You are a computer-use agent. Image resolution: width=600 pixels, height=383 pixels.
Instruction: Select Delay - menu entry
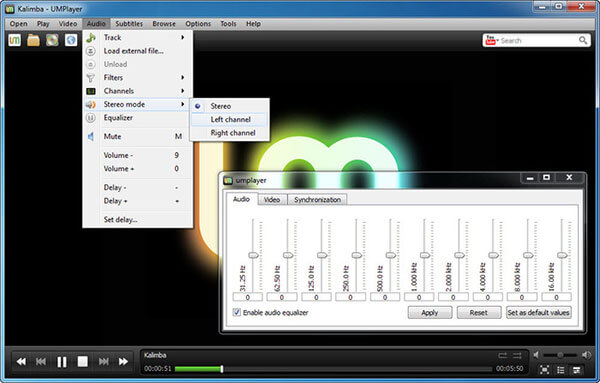(x=137, y=187)
